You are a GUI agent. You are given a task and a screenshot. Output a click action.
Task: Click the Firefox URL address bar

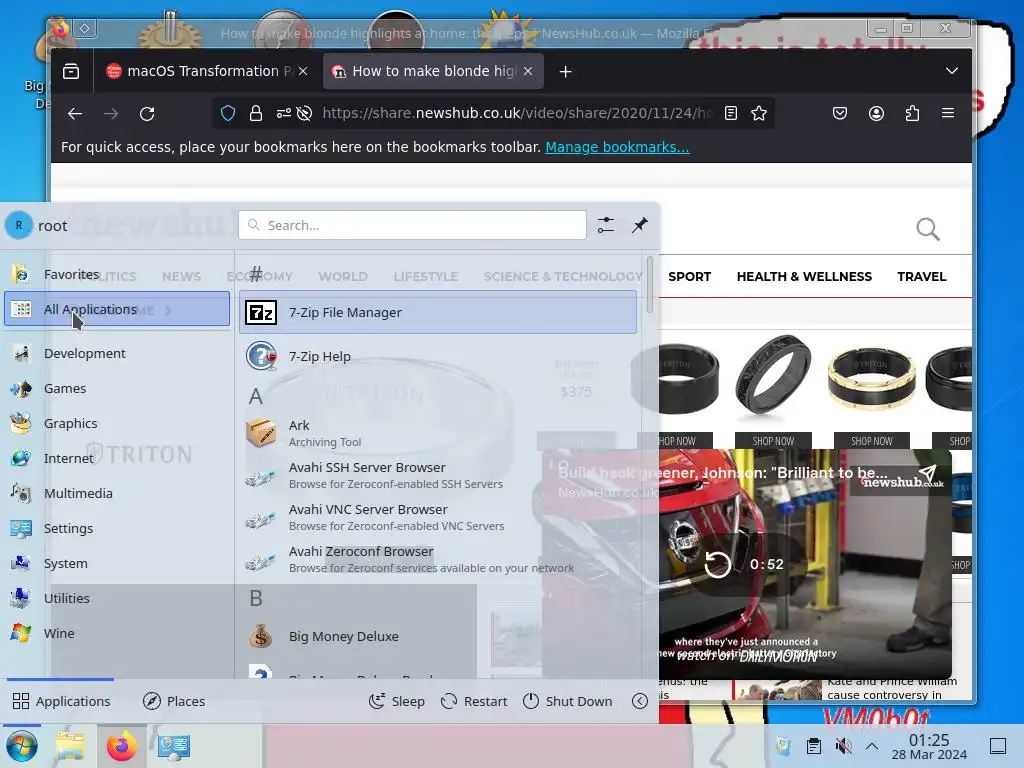518,114
